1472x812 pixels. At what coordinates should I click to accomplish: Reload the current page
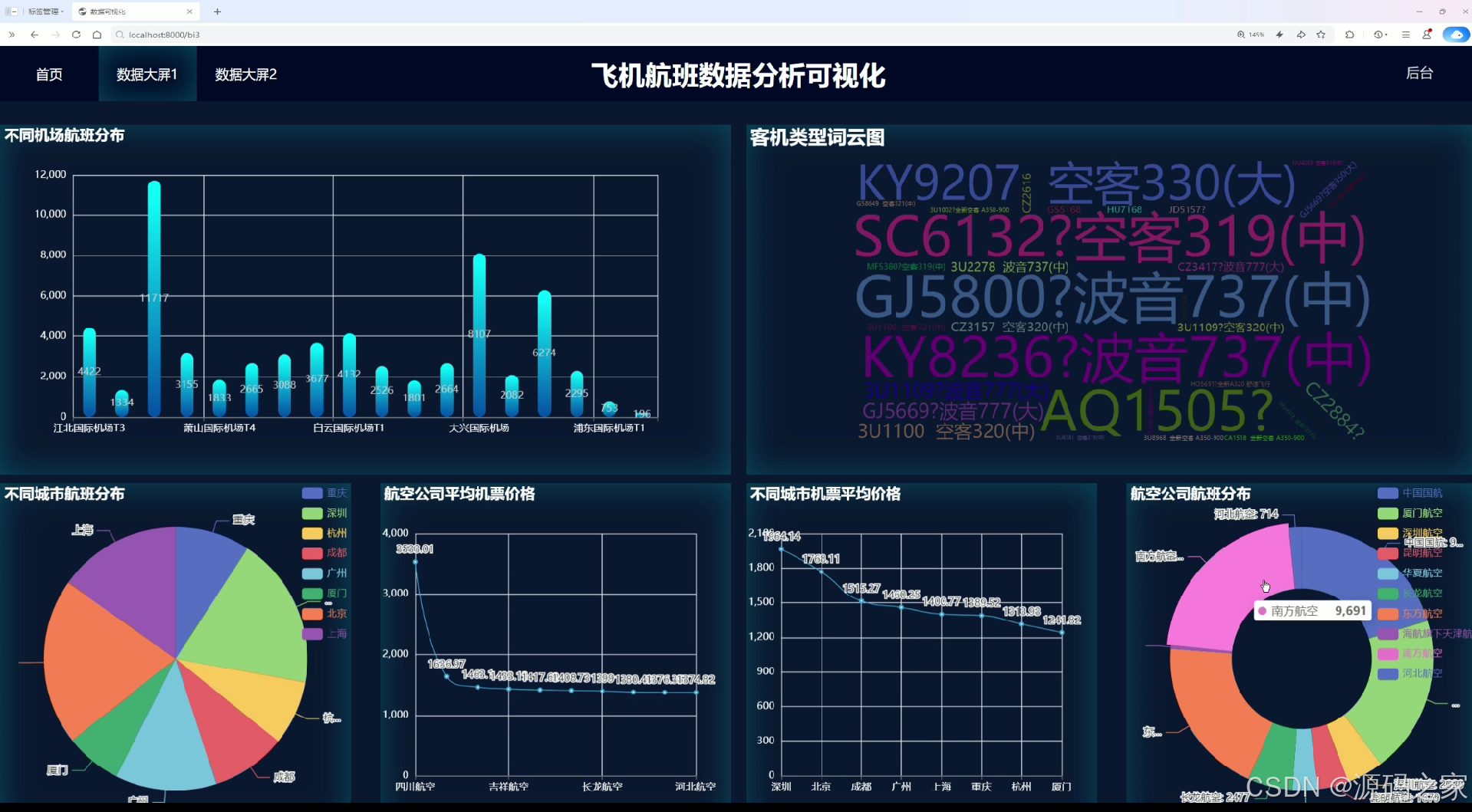[76, 35]
